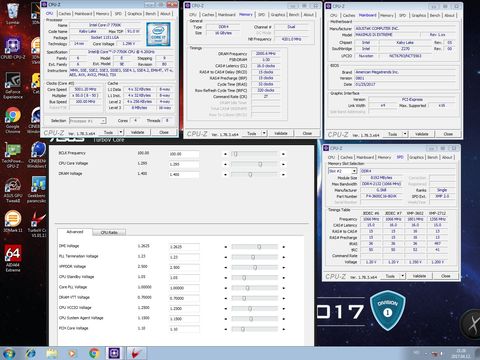
Task: Open the Recycle Bin desktop icon
Action: click(x=12, y=13)
